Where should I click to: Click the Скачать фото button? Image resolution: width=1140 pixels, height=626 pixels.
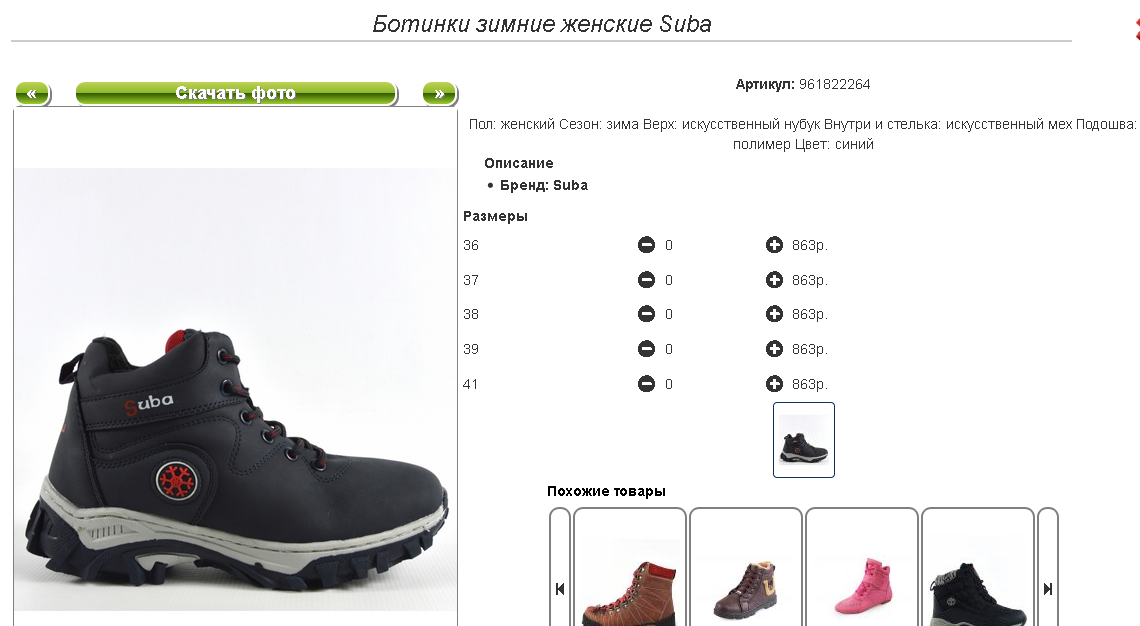pos(236,94)
